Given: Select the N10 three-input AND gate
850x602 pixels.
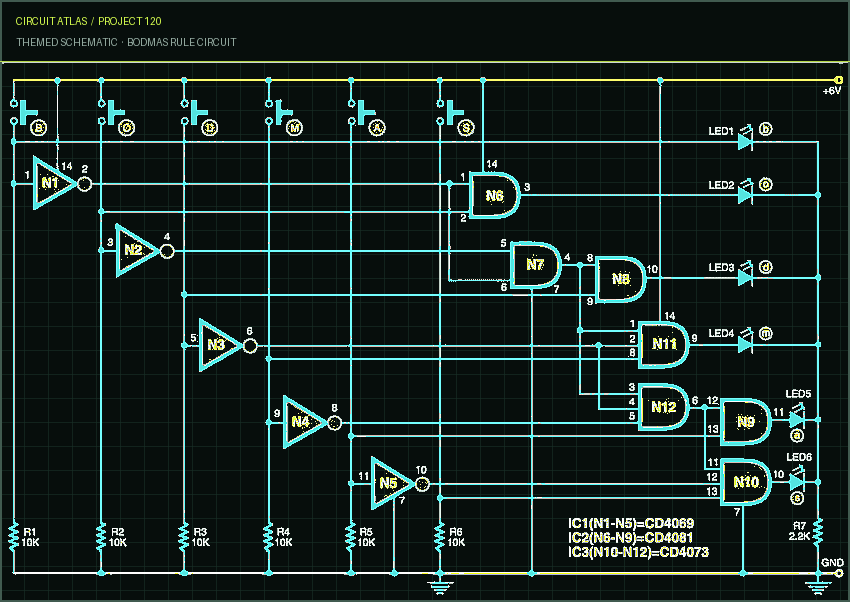Looking at the screenshot, I should 745,482.
